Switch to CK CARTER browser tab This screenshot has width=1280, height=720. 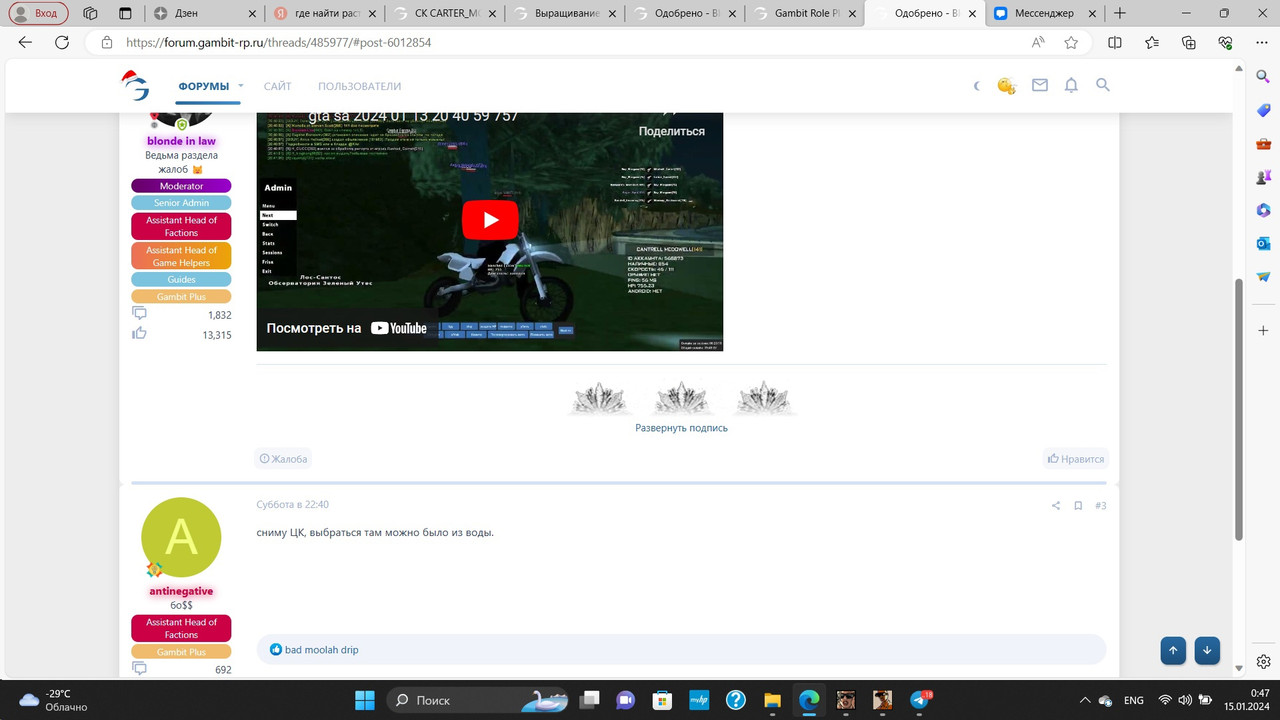tap(445, 14)
